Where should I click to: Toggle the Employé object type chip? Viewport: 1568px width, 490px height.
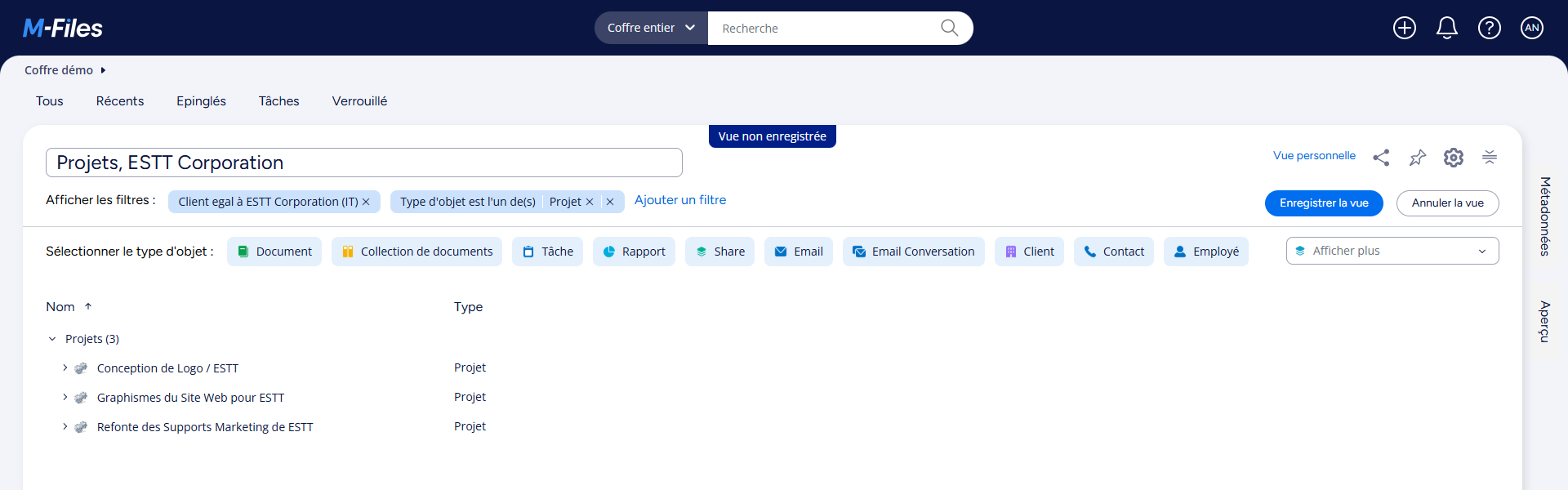(x=1205, y=252)
